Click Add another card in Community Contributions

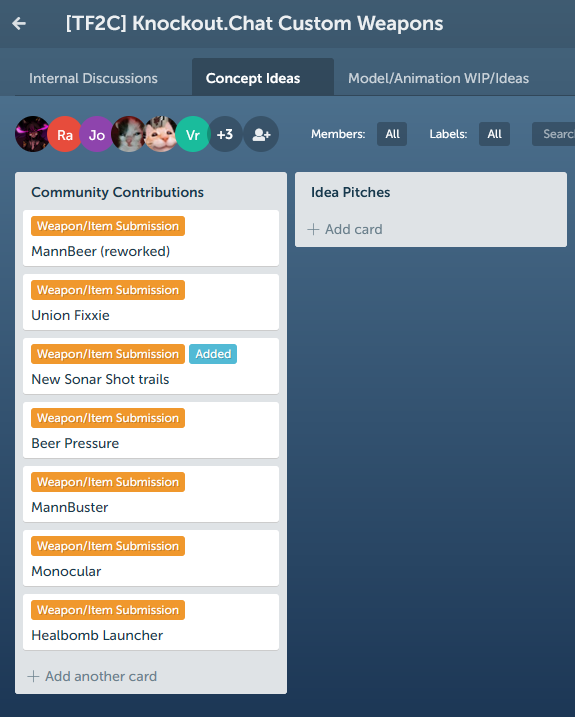point(92,676)
